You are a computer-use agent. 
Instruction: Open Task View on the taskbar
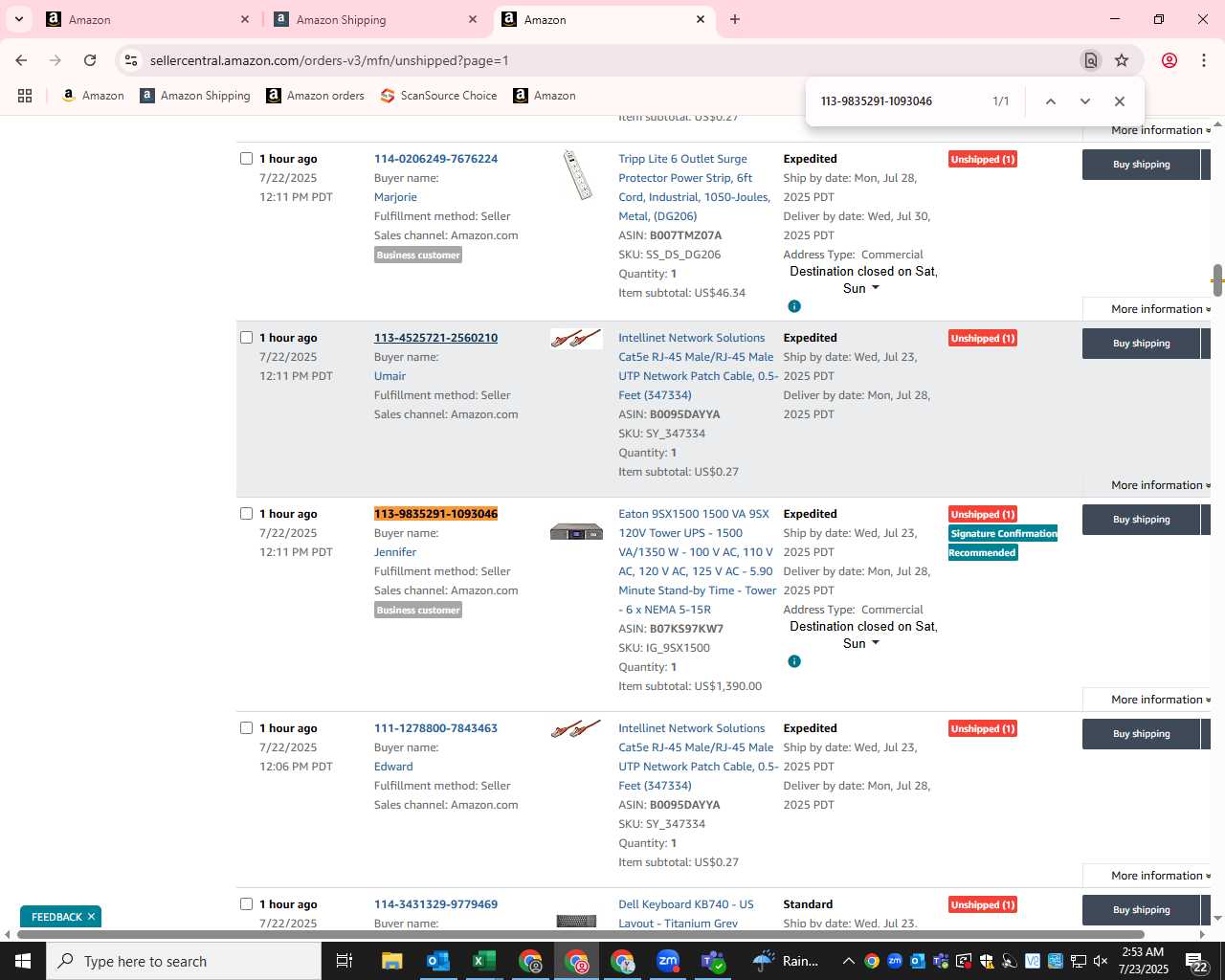(x=345, y=961)
